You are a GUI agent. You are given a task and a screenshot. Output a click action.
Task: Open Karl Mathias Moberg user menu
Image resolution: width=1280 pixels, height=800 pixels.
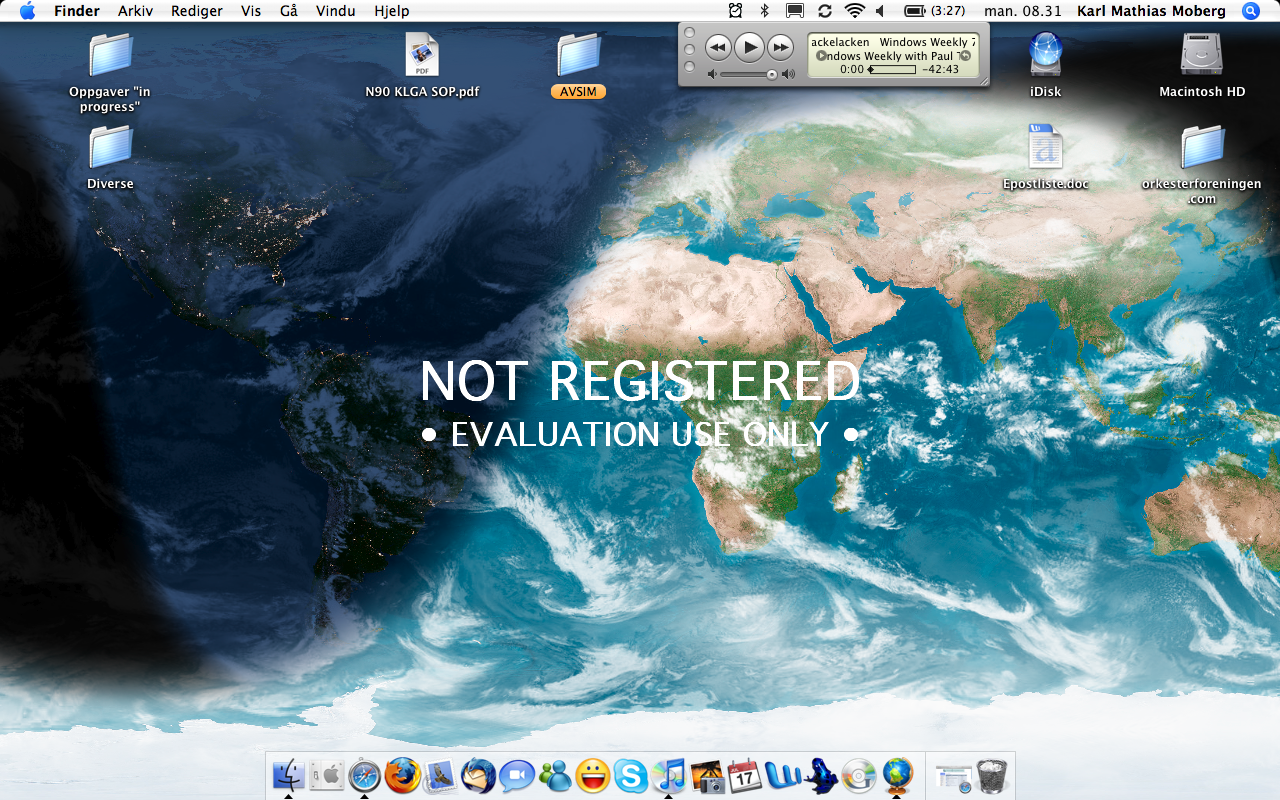[x=1152, y=11]
